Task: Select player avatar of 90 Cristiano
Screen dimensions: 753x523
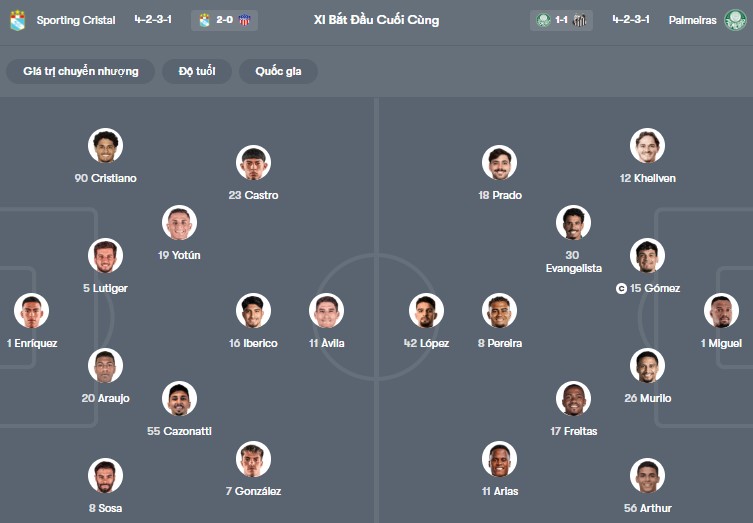Action: pyautogui.click(x=105, y=146)
